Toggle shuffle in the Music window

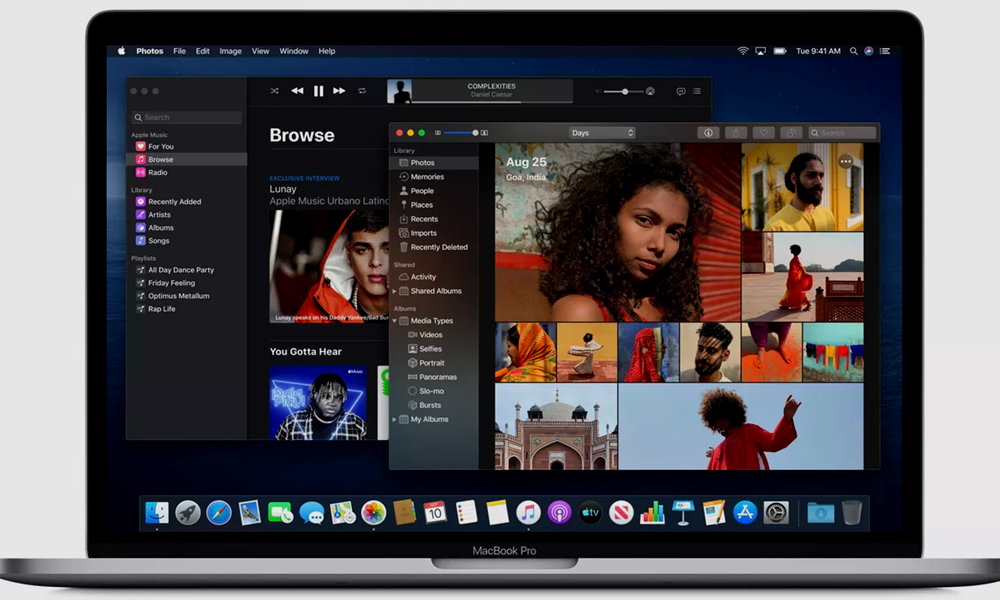[x=274, y=91]
